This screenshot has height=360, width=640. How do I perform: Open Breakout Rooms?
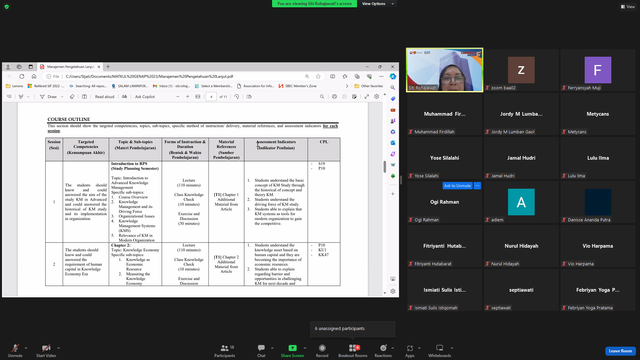tap(353, 350)
